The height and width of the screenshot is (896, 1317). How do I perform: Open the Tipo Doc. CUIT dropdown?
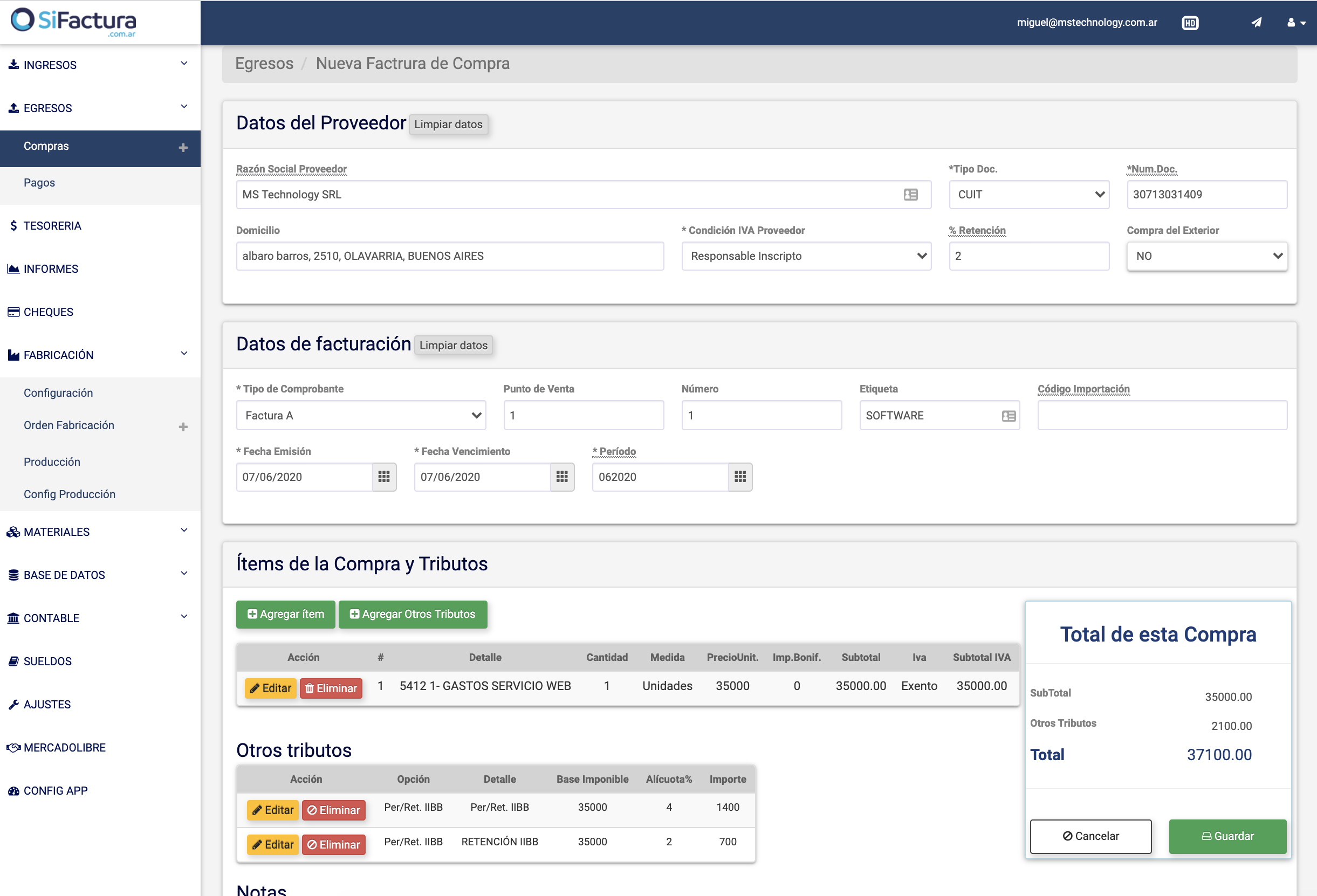point(1028,195)
